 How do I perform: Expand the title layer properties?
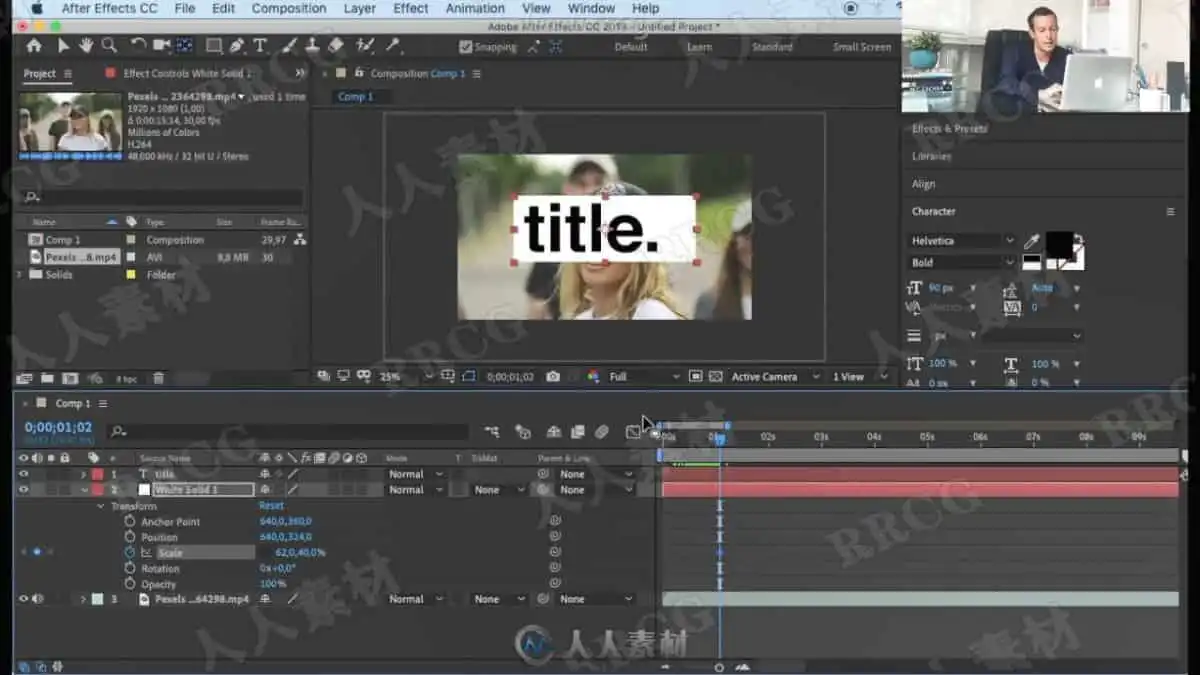coord(84,474)
